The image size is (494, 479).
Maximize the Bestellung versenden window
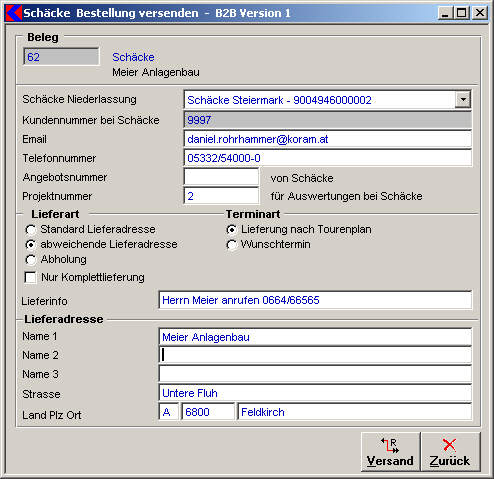[x=462, y=13]
